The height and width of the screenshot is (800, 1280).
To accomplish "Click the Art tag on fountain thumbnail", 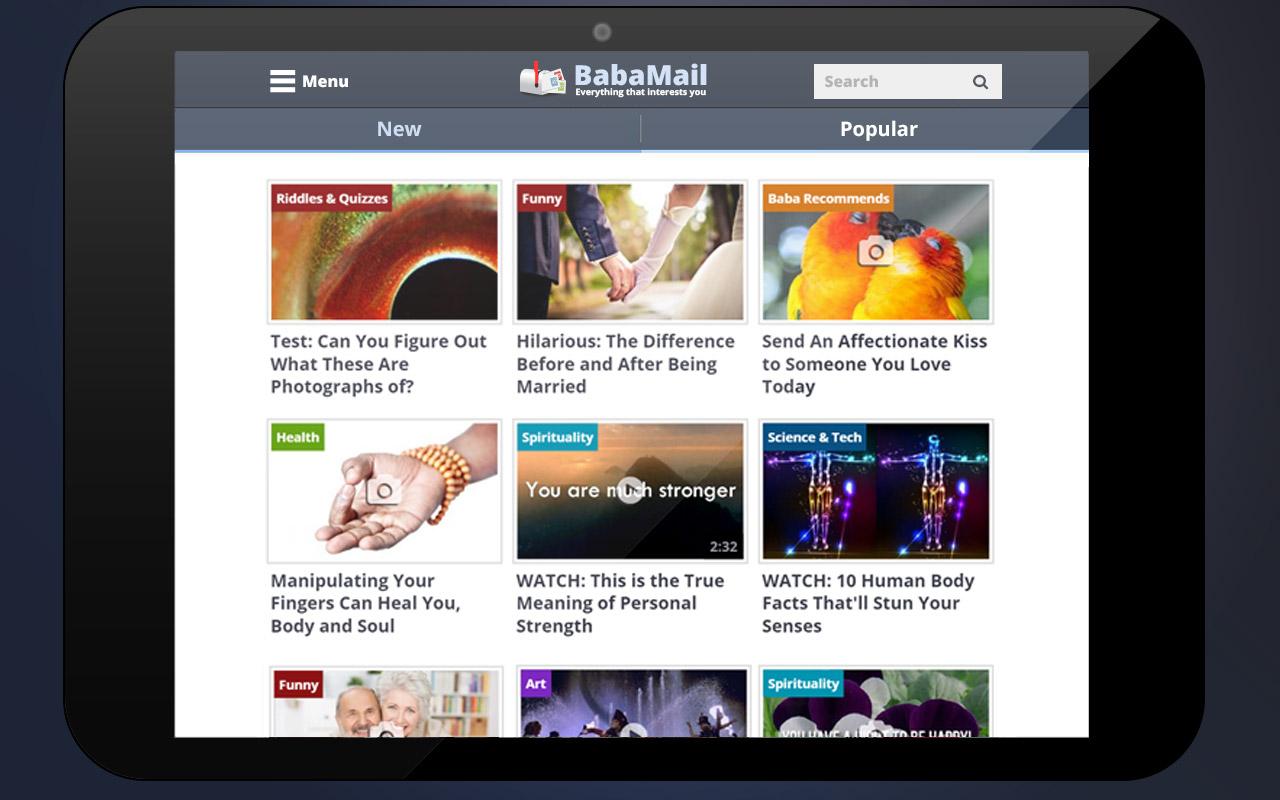I will [535, 684].
